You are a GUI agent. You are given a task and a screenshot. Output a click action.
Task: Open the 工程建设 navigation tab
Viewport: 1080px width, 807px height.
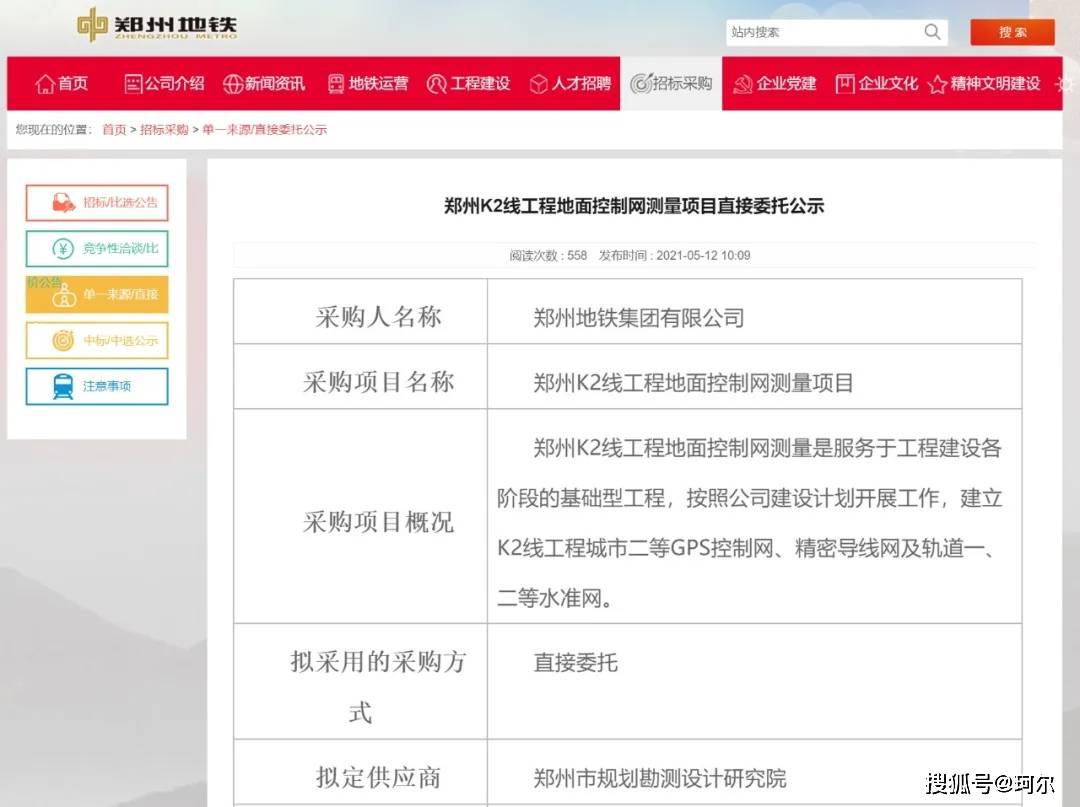tap(468, 84)
